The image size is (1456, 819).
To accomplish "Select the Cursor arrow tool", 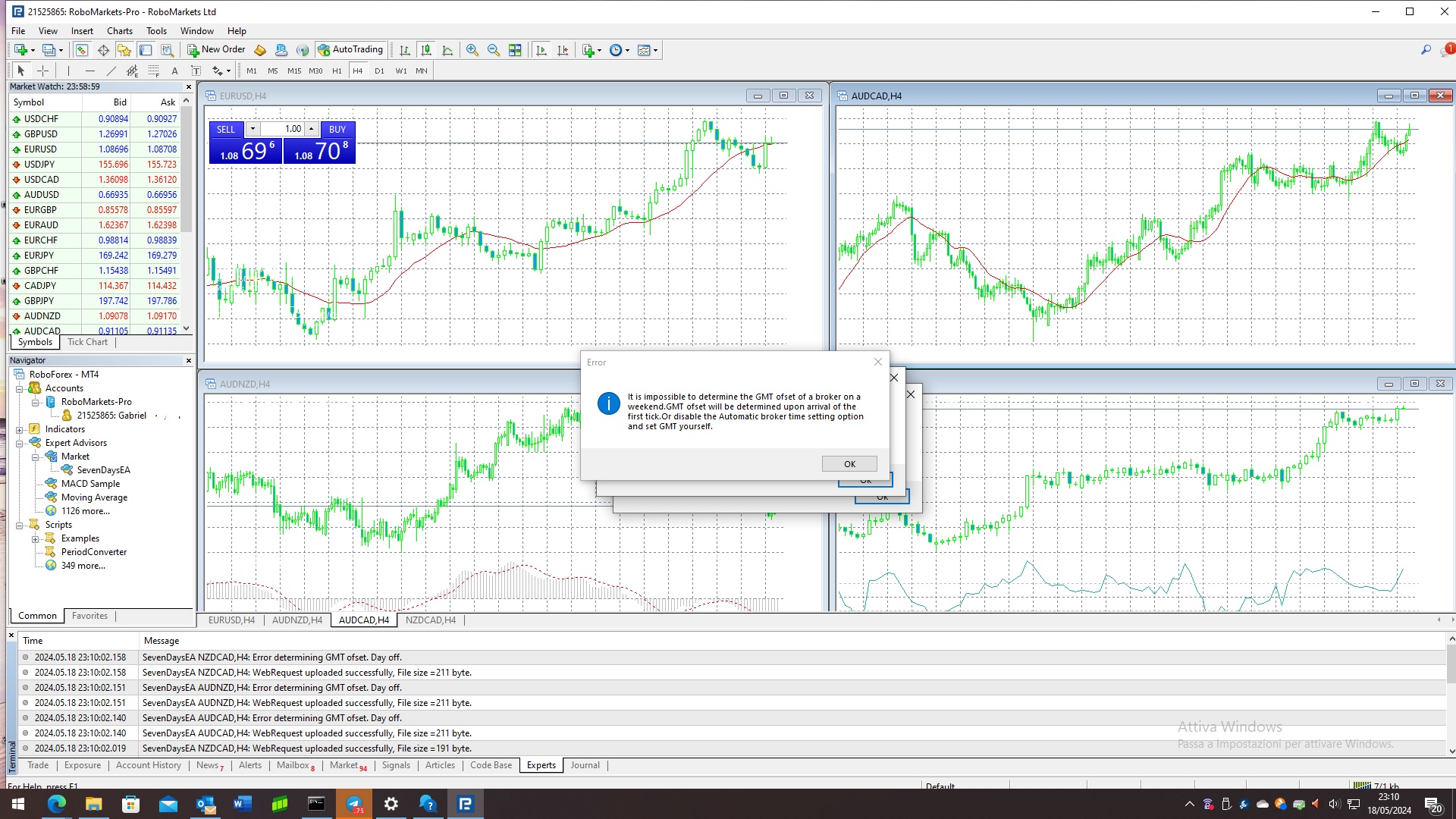I will (x=21, y=71).
